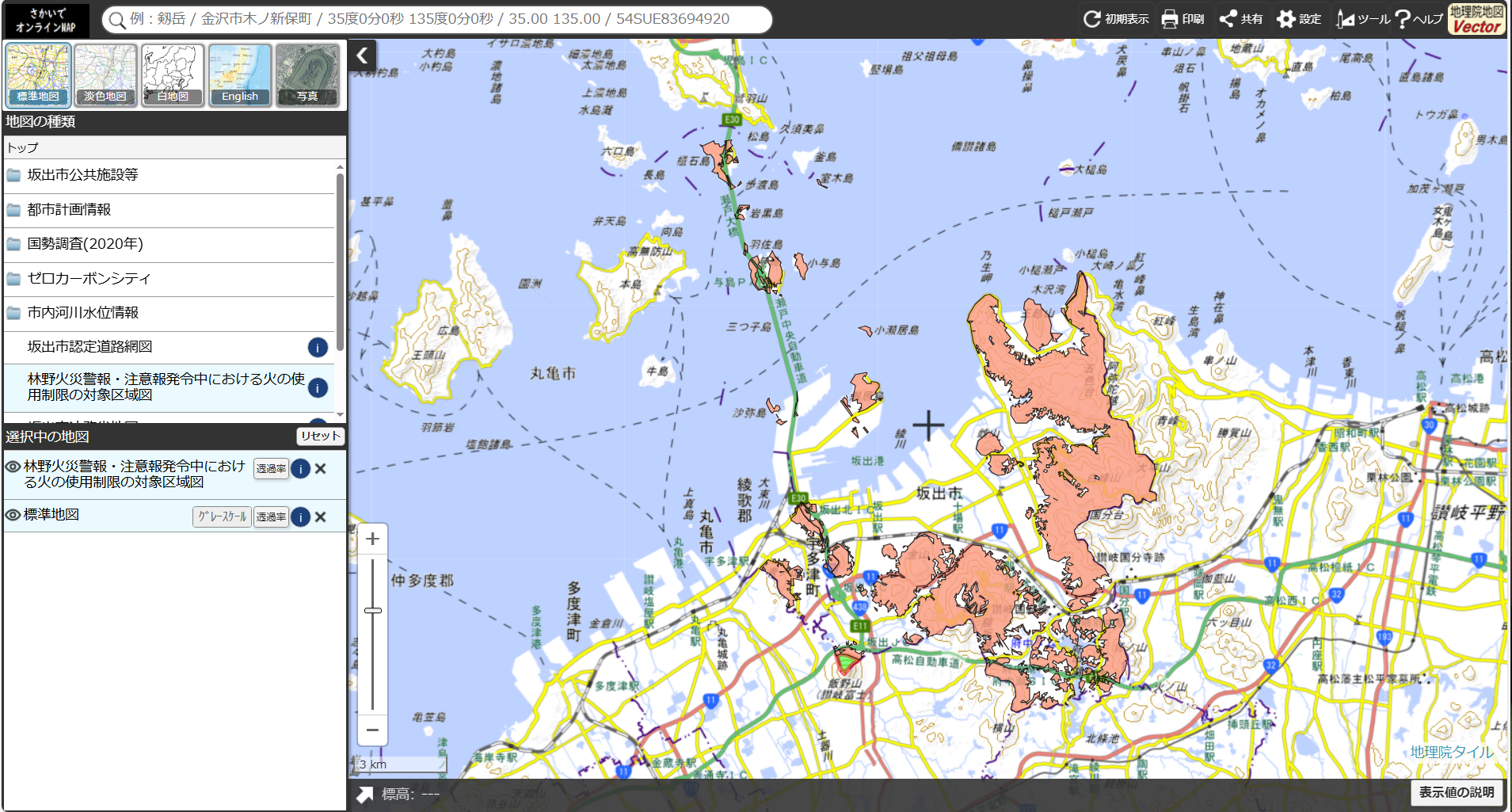Screen dimensions: 1512x812
Task: Collapse the left side panel
Action: (362, 55)
